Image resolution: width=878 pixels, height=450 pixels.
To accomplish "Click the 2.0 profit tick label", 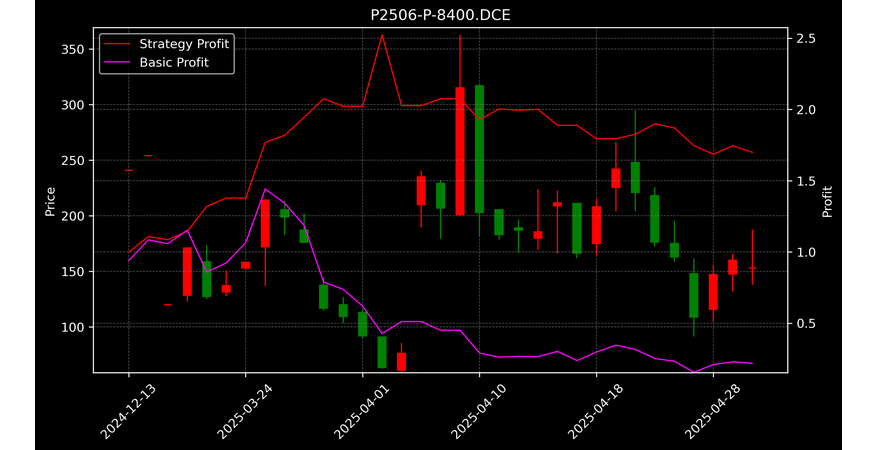I will [x=805, y=110].
